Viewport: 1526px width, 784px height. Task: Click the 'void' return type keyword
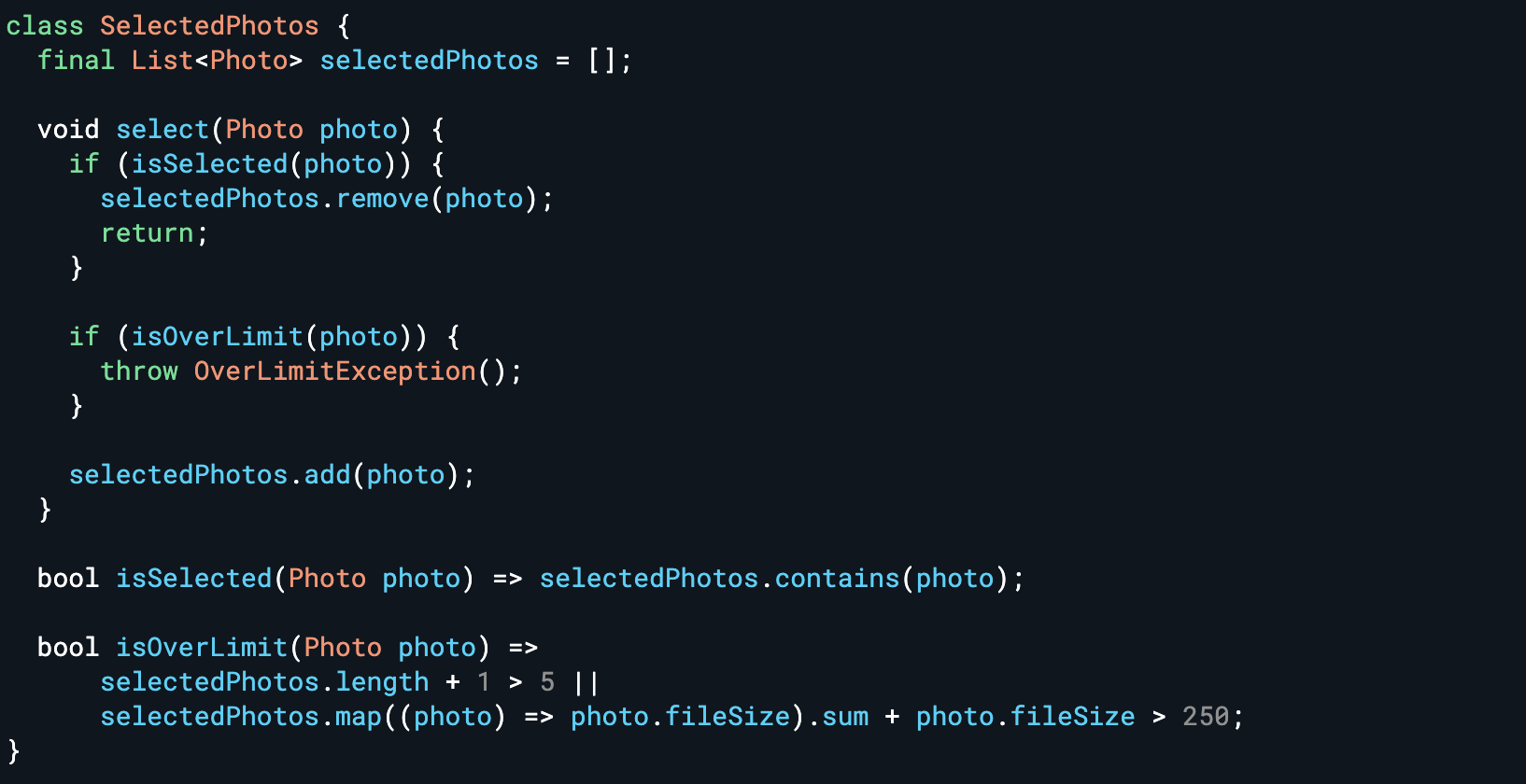68,130
